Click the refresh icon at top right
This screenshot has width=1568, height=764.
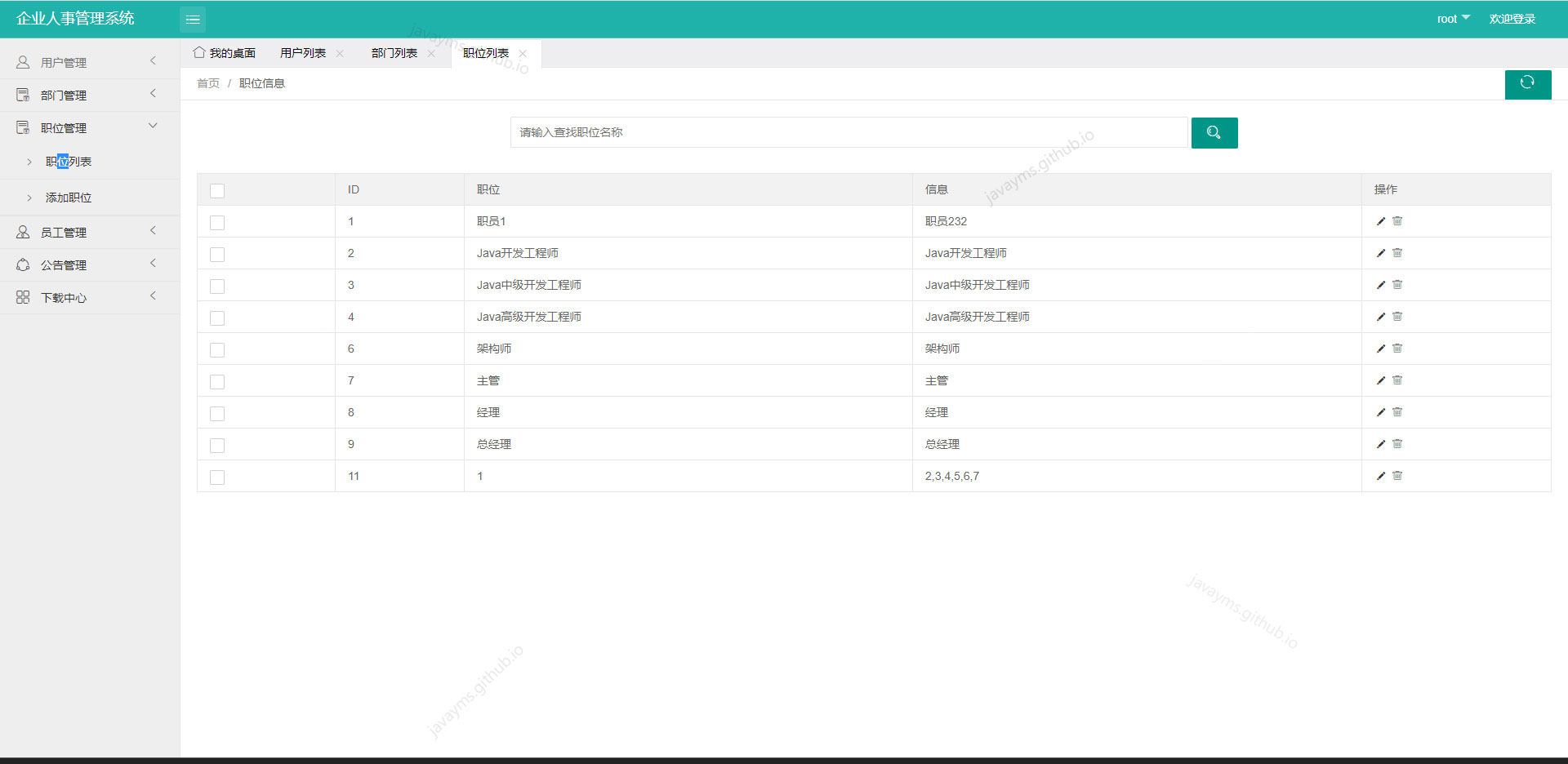tap(1527, 84)
